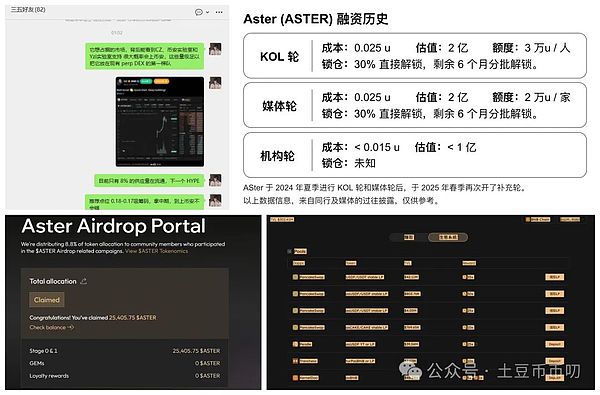Expand the dropdown arrow beside the chat bubble icon

(x=207, y=12)
